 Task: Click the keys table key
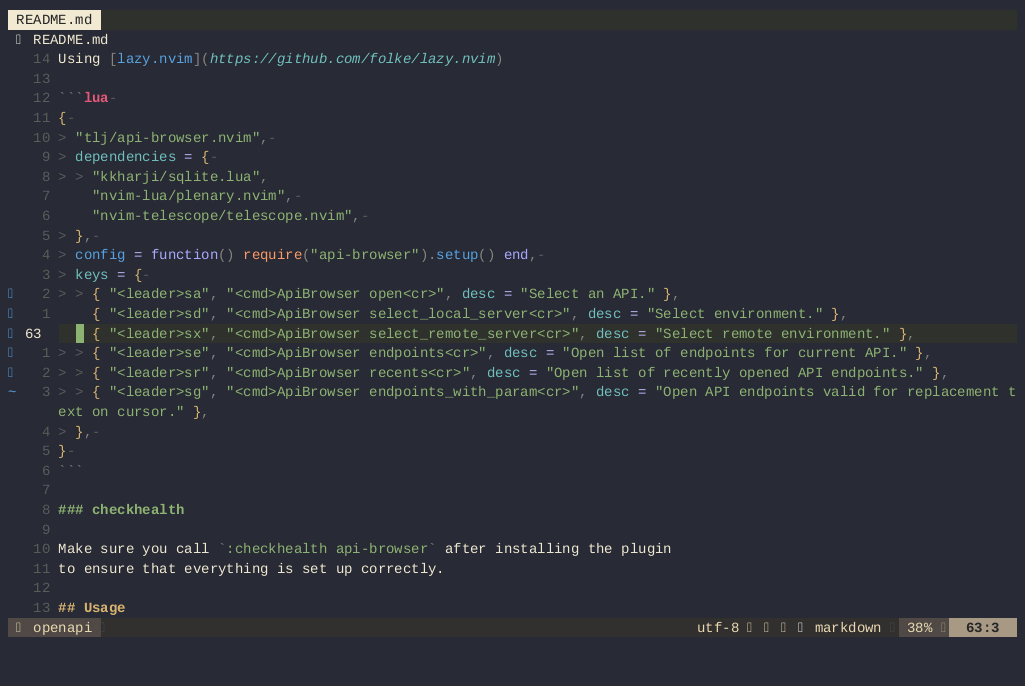[92, 275]
